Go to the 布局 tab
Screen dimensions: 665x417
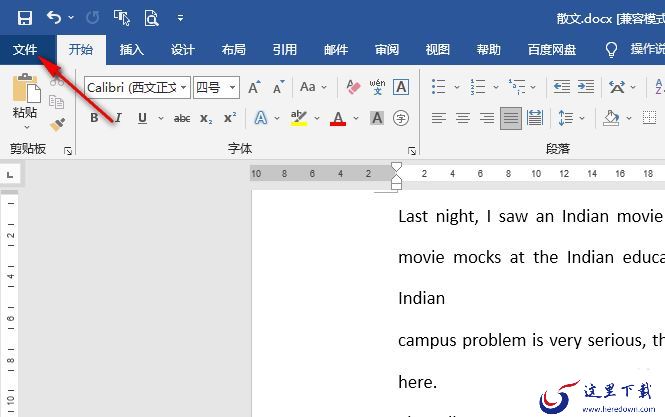click(234, 50)
